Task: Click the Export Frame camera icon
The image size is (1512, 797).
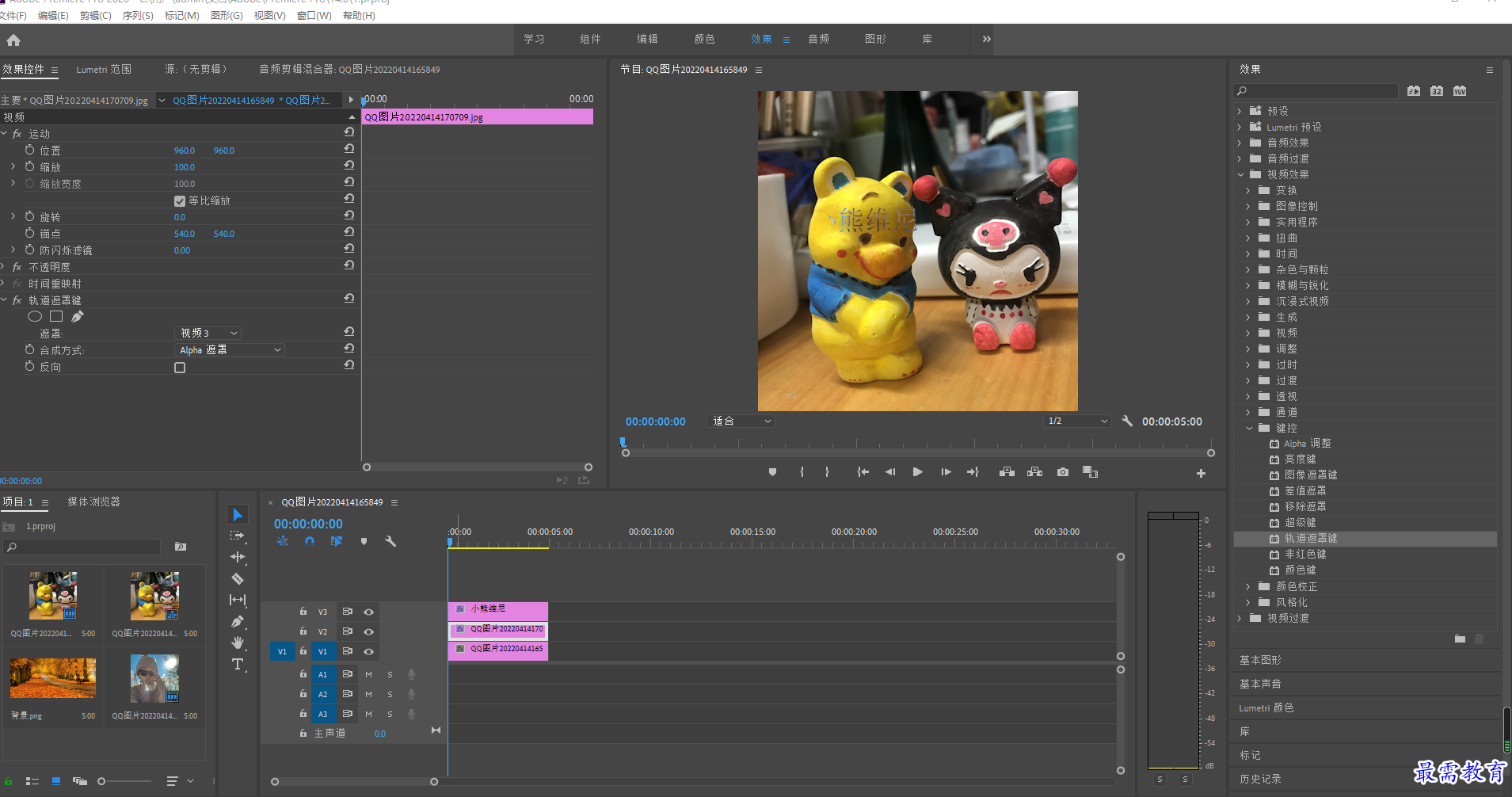Action: [1063, 472]
